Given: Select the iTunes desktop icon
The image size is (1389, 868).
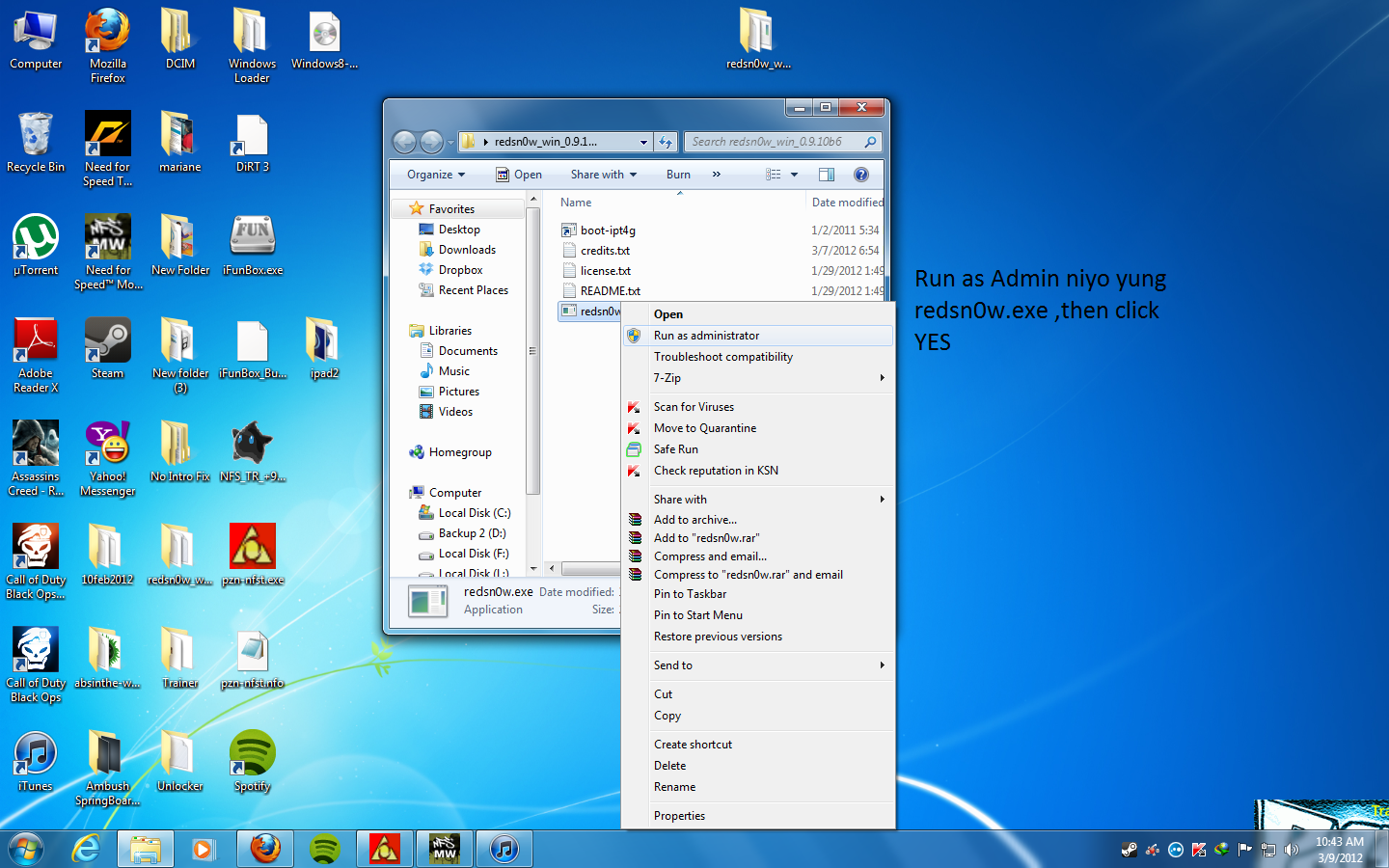Looking at the screenshot, I should tap(36, 761).
